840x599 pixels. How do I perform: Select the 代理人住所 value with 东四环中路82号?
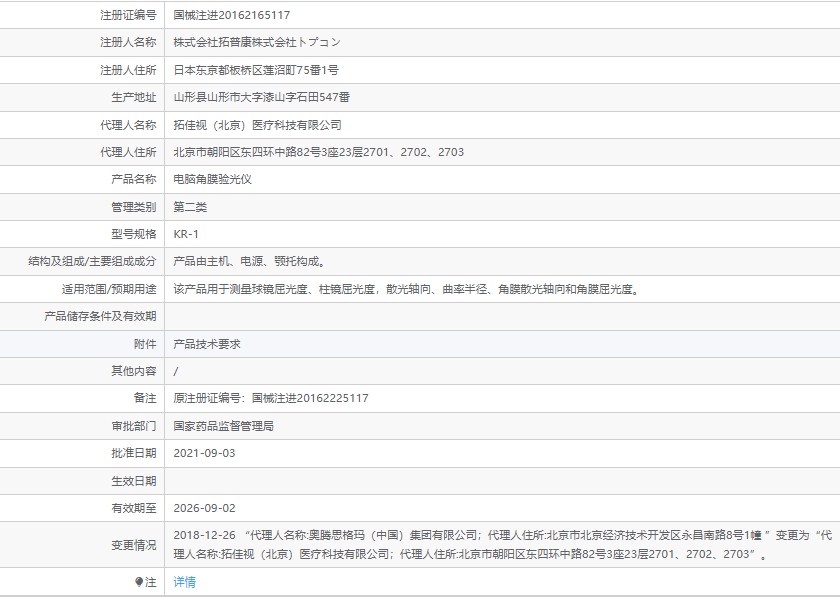pos(318,152)
